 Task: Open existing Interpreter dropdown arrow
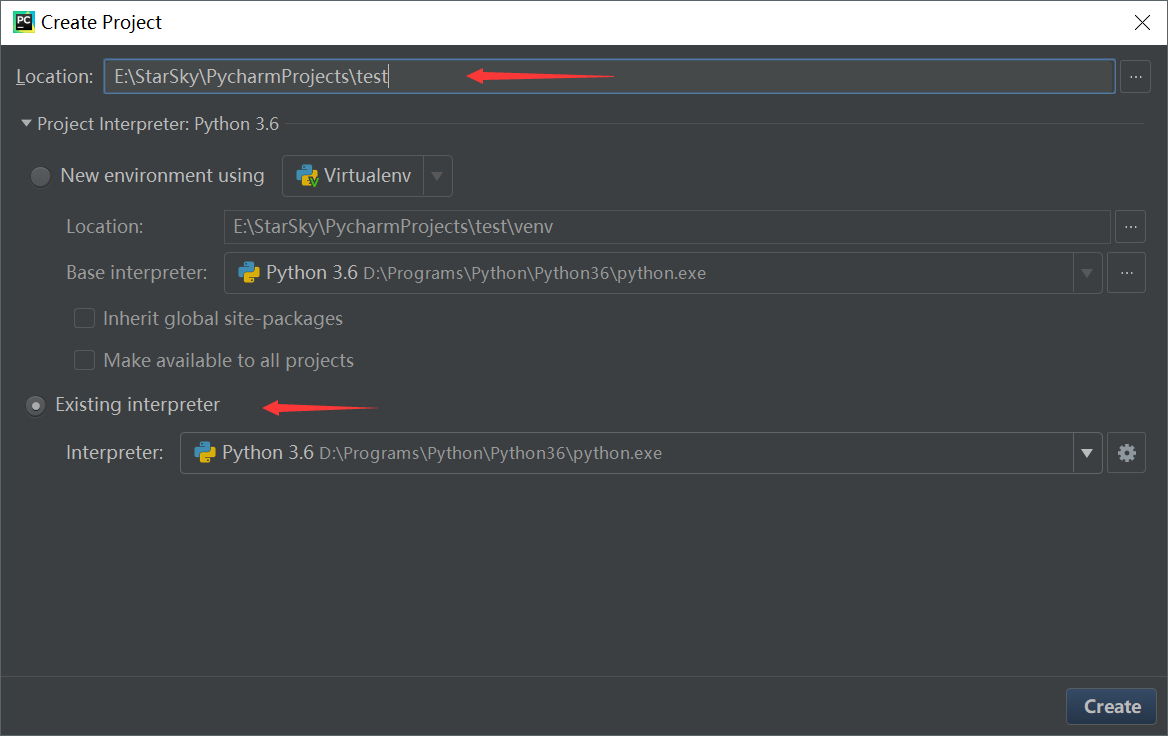pyautogui.click(x=1087, y=453)
